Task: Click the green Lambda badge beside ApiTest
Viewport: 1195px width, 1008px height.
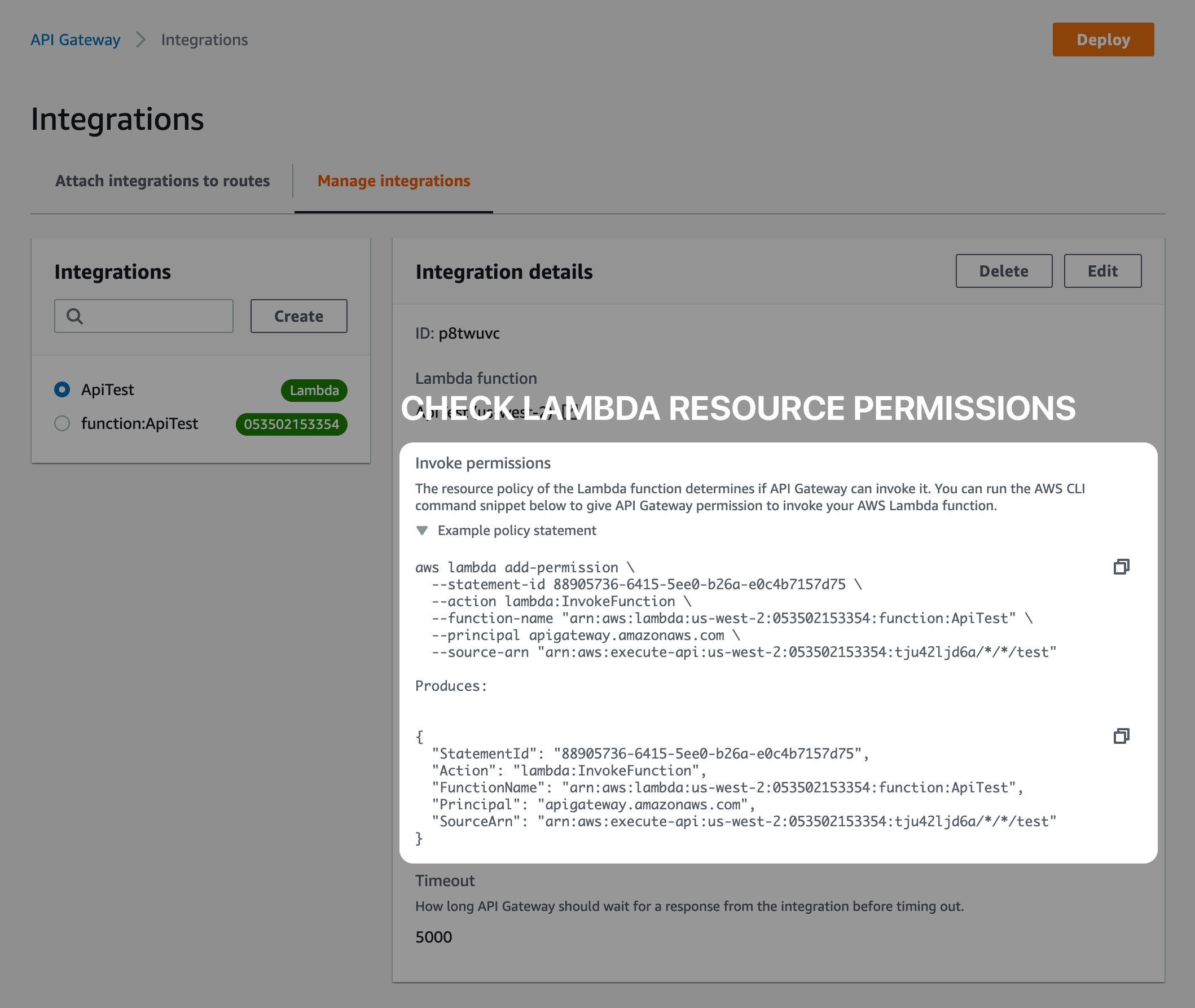Action: (314, 391)
